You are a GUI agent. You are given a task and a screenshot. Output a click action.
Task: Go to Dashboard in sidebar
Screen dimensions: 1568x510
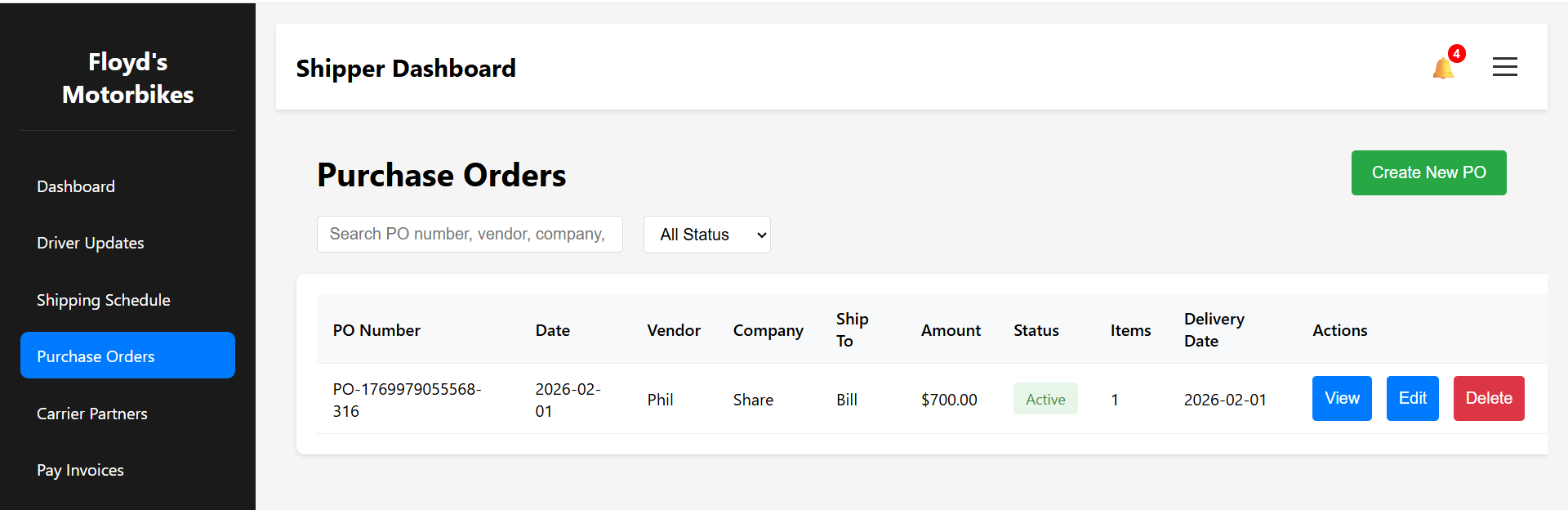[x=76, y=186]
